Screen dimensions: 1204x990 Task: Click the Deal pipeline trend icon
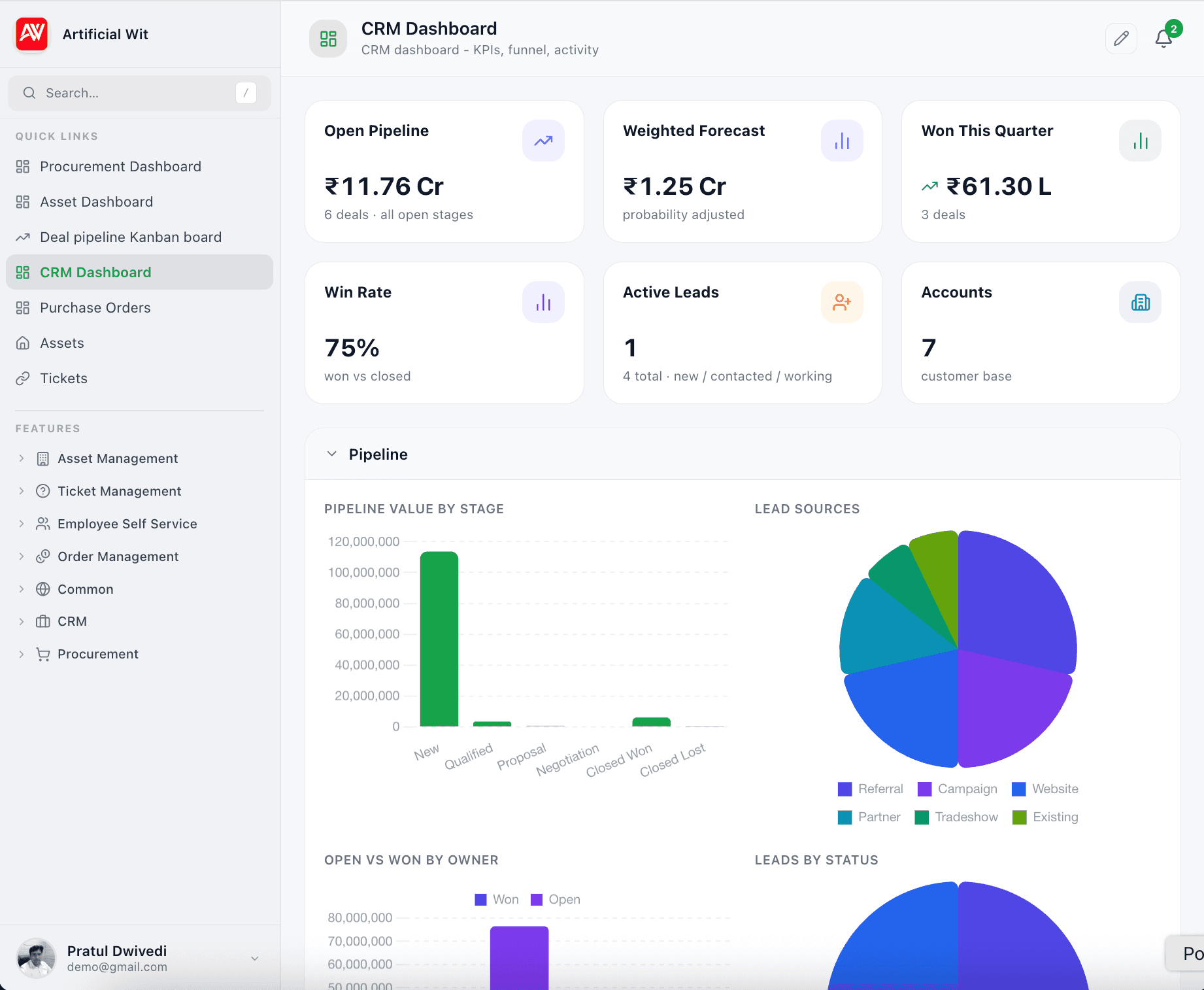tap(23, 237)
